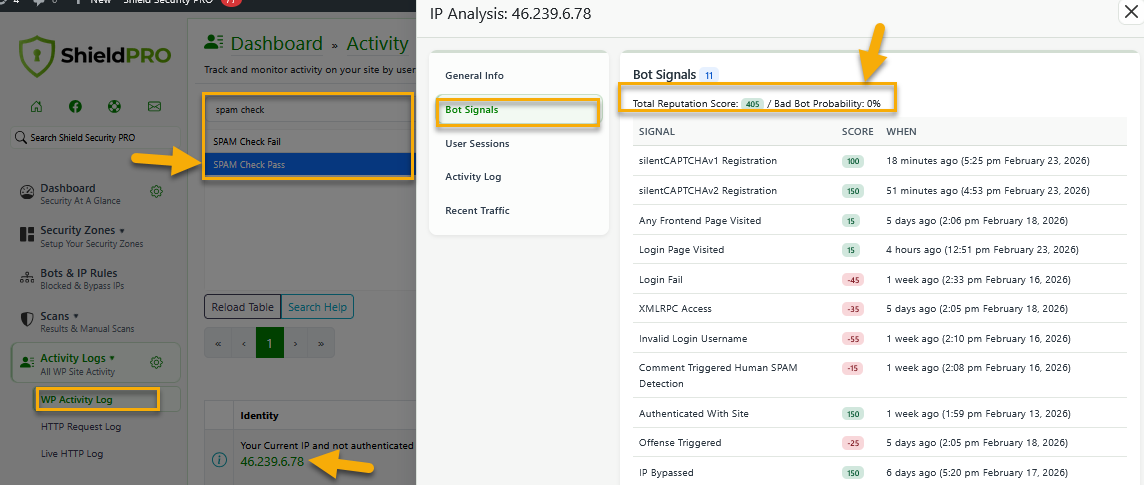The width and height of the screenshot is (1144, 485).
Task: Click the Dashboard speedometer icon
Action: tap(27, 193)
